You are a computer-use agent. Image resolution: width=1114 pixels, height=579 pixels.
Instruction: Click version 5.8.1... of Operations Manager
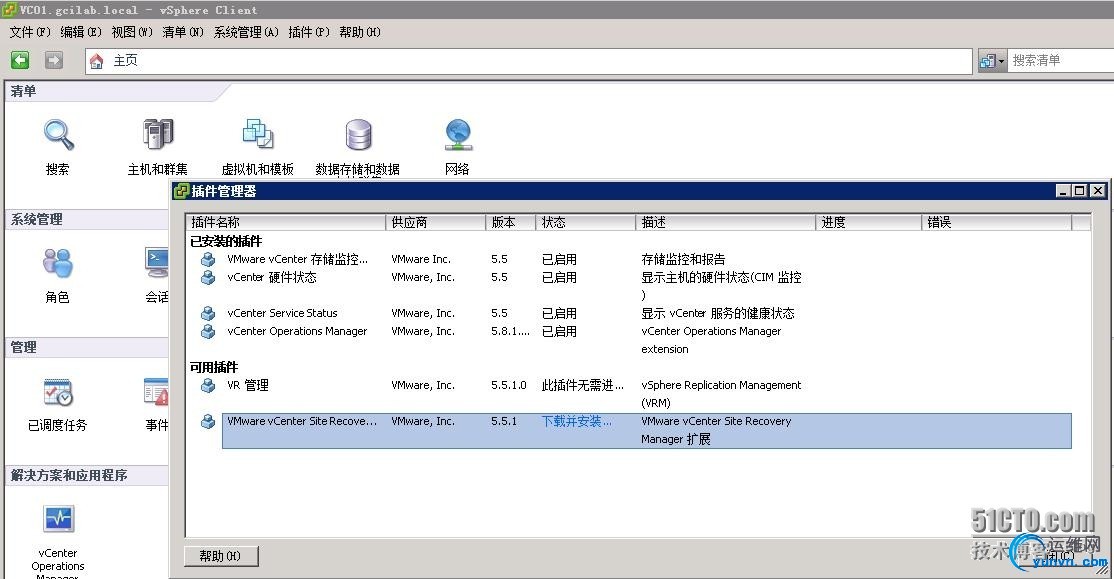coord(510,331)
